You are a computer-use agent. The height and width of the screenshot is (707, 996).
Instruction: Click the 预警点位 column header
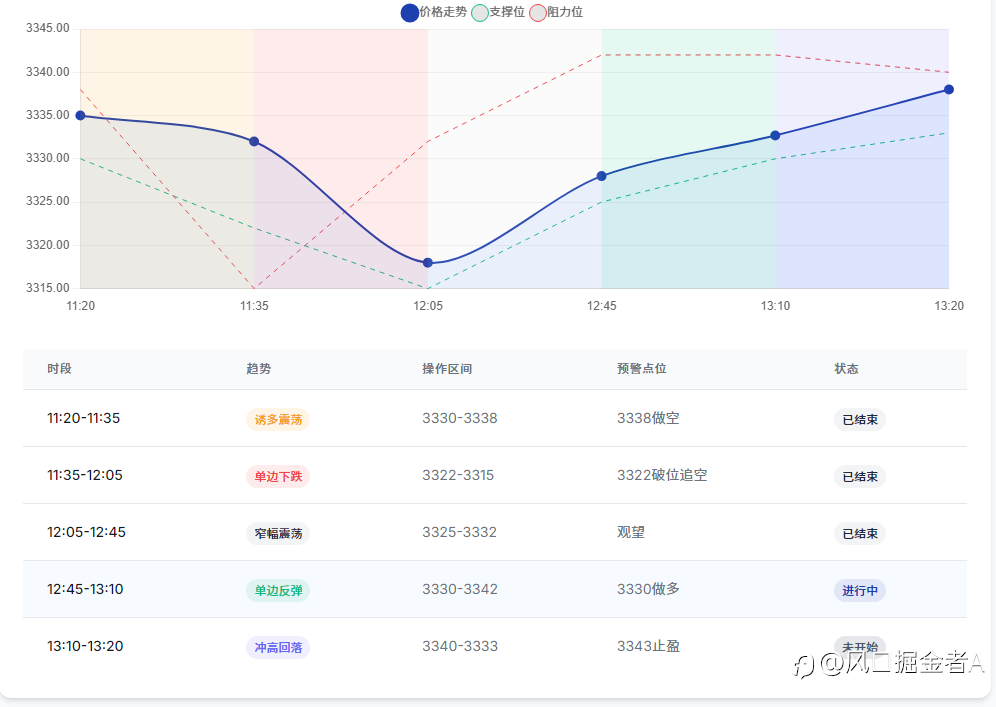click(x=642, y=369)
